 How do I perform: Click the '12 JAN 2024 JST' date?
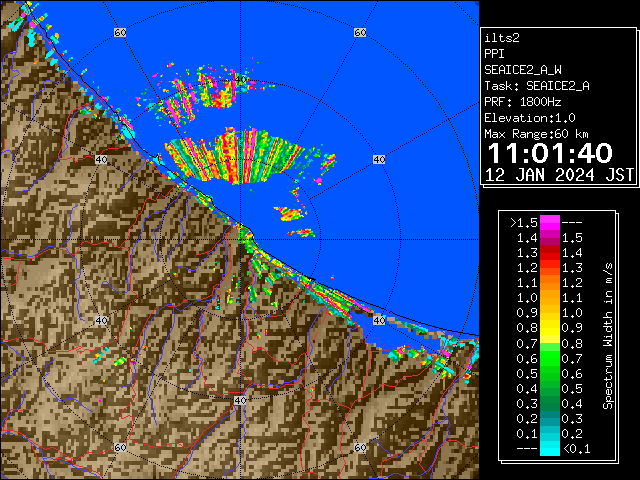click(x=559, y=175)
